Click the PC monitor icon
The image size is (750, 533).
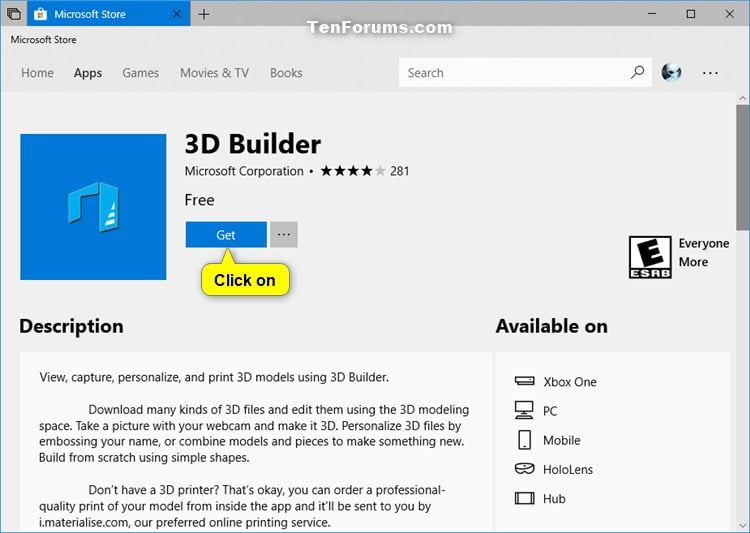524,410
